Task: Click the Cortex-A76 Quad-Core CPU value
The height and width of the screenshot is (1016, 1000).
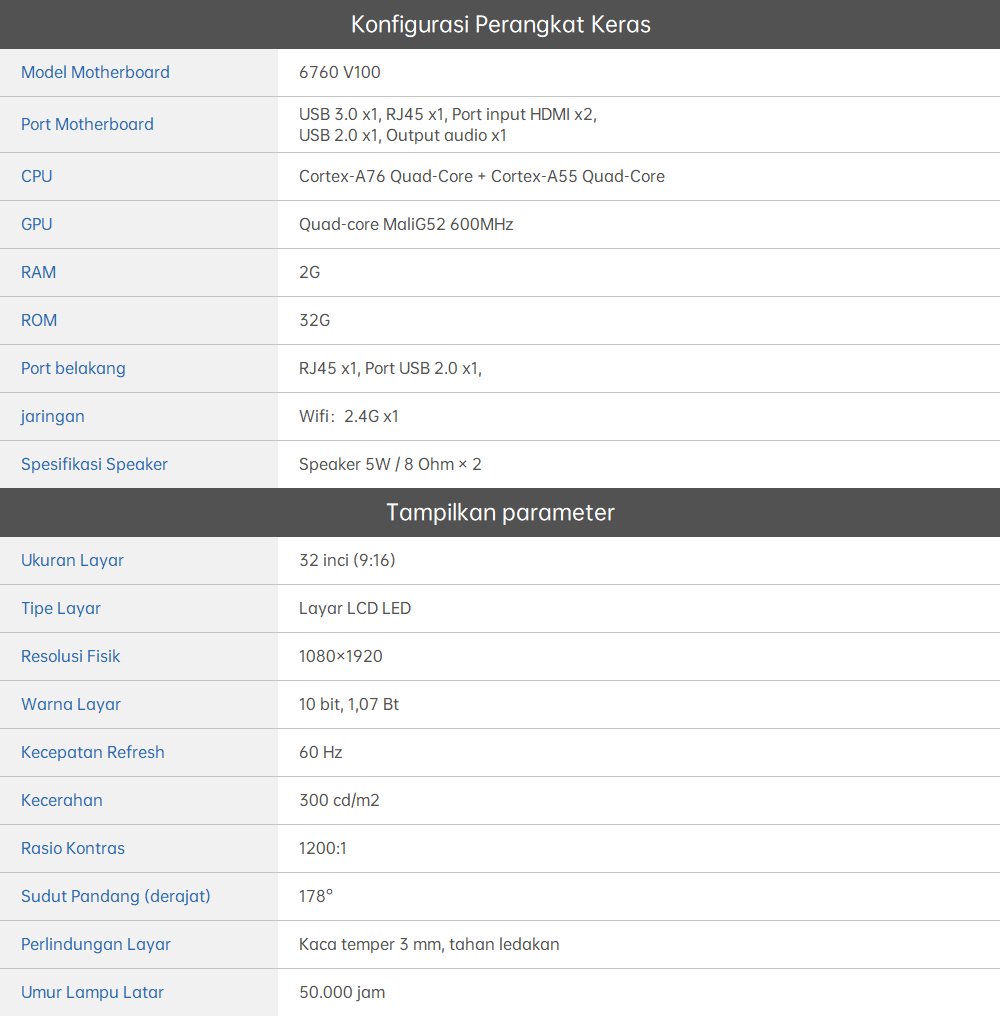Action: pyautogui.click(x=481, y=176)
